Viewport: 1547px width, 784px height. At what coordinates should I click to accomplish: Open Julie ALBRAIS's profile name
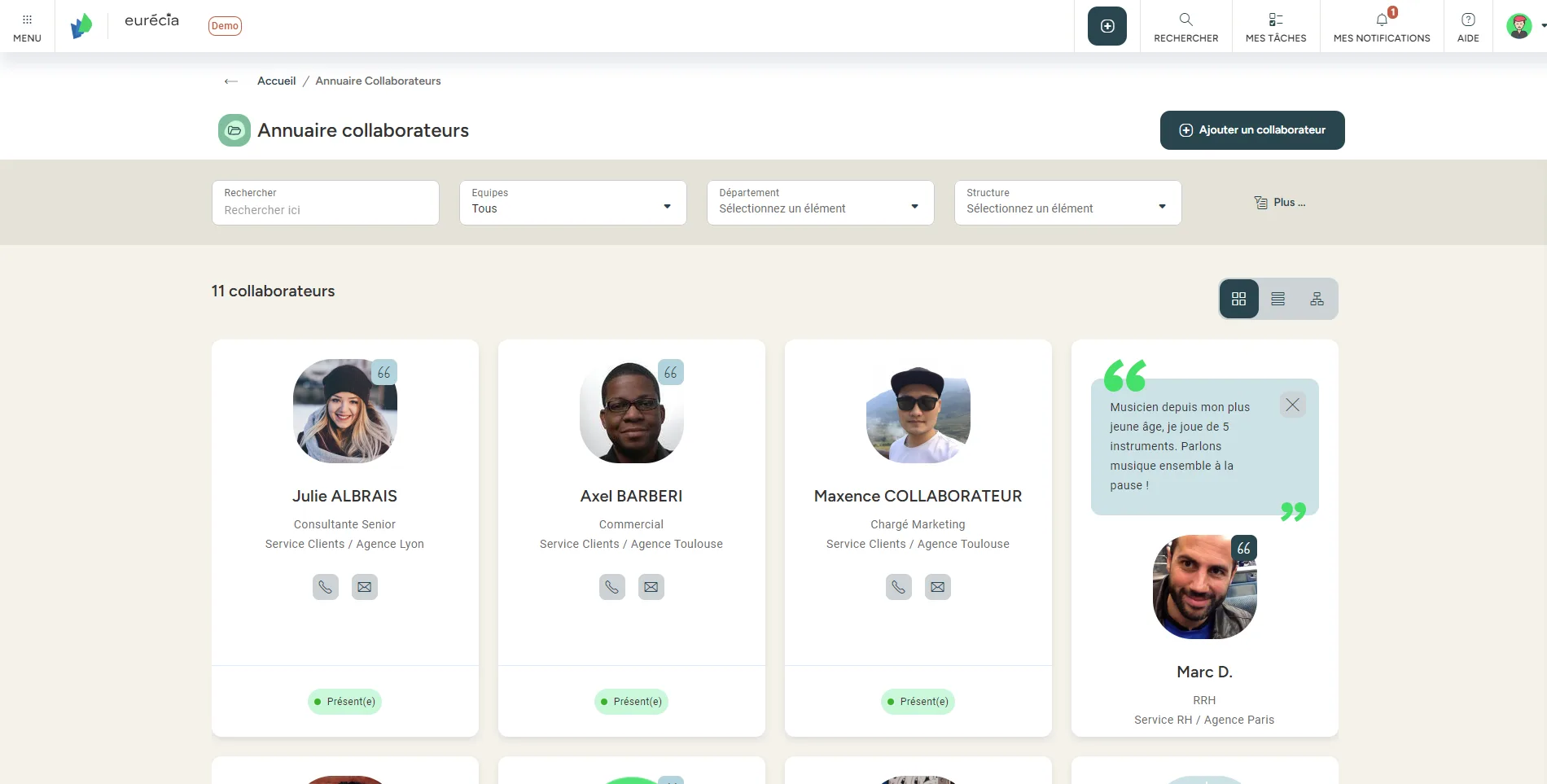pos(345,497)
